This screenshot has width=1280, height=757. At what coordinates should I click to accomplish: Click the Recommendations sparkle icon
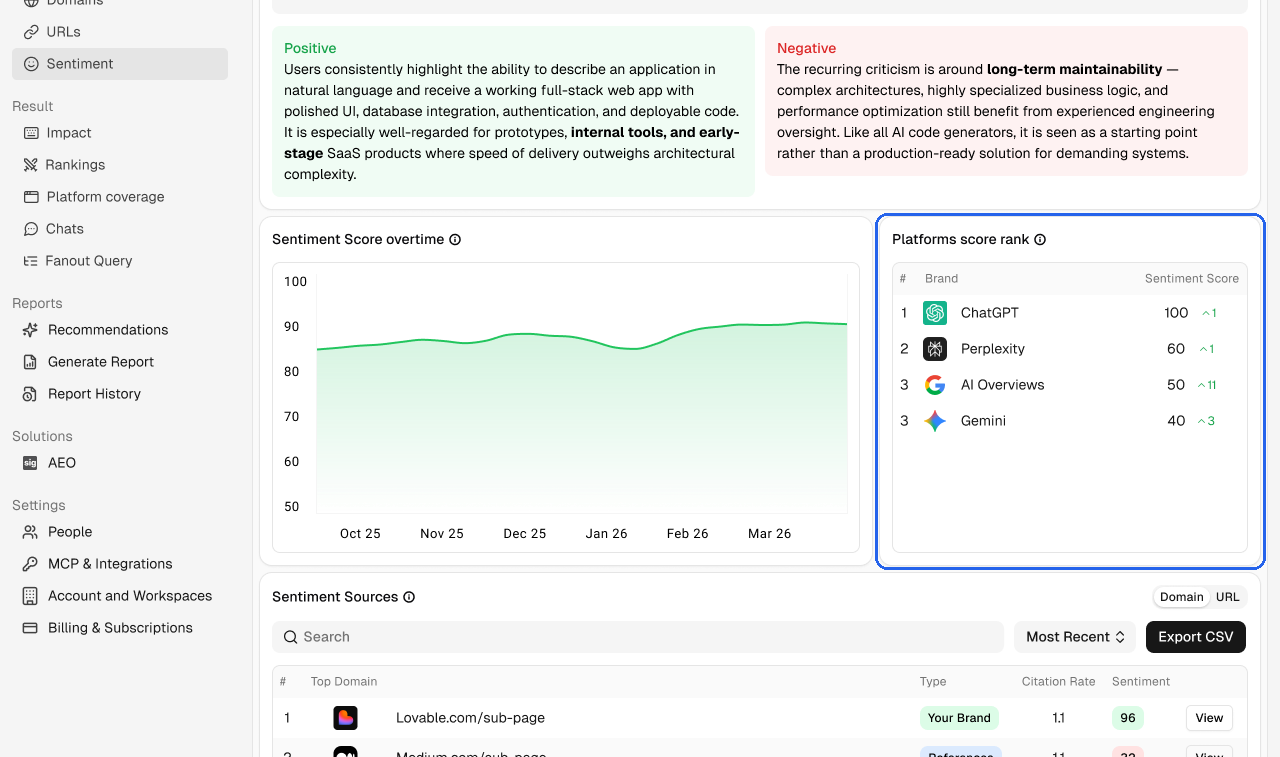pyautogui.click(x=30, y=330)
